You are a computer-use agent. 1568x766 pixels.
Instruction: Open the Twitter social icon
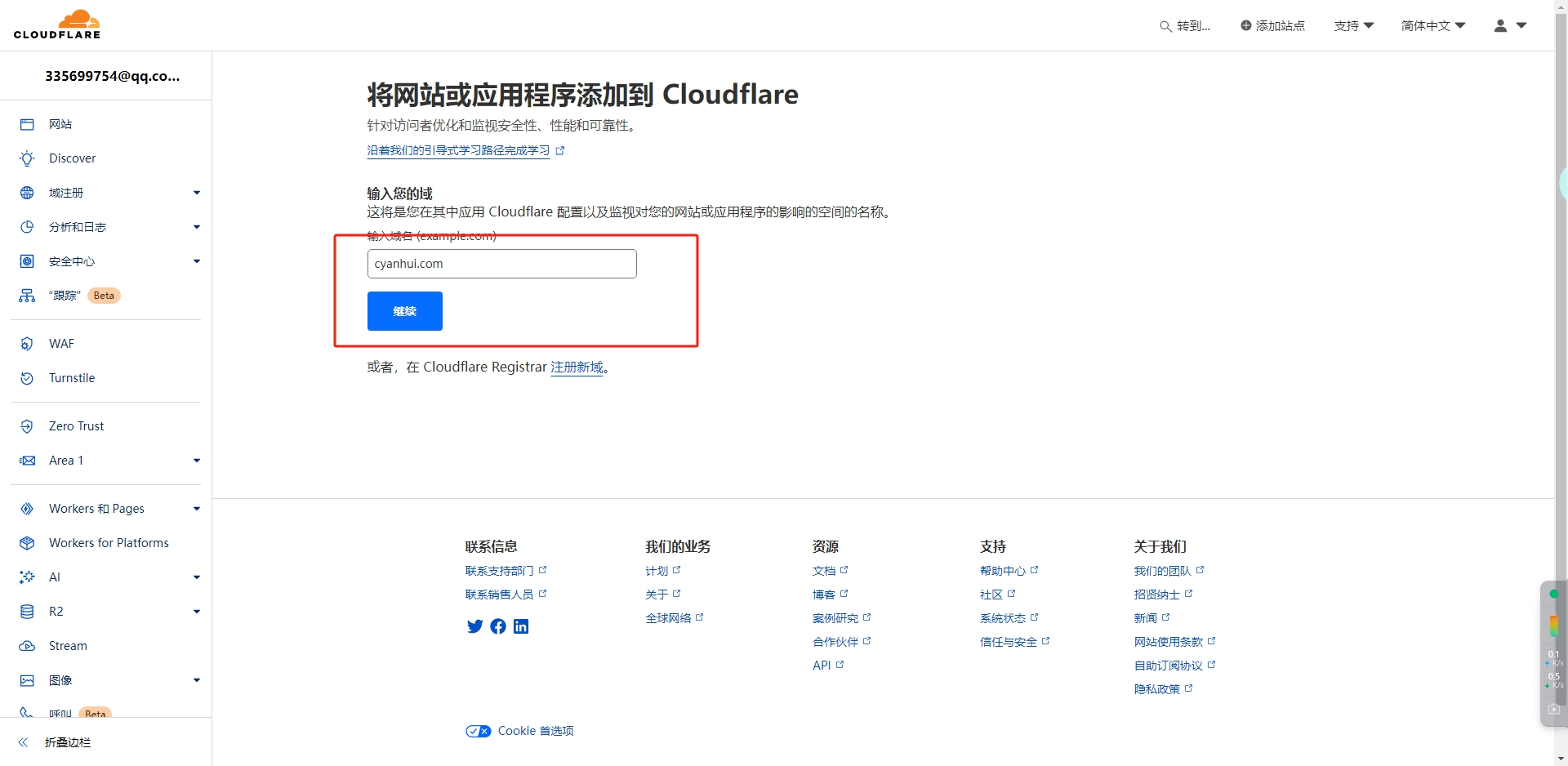coord(474,626)
